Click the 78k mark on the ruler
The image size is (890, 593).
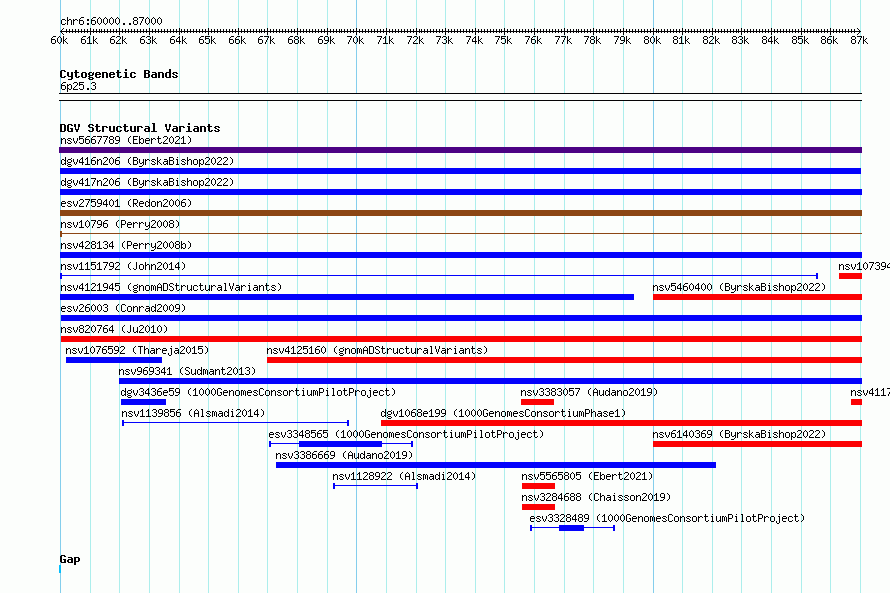[593, 40]
